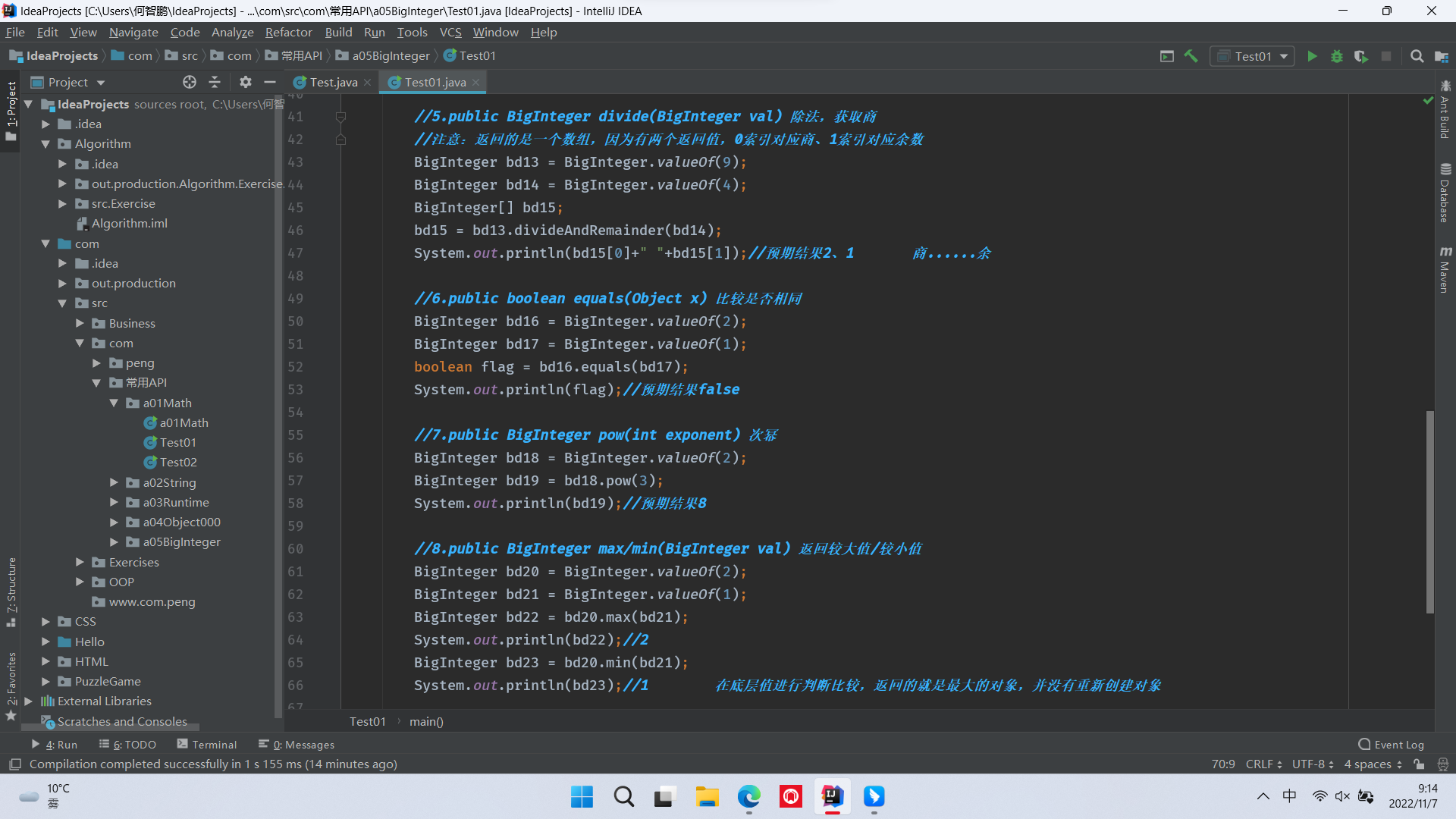Click the Build project hammer icon
The height and width of the screenshot is (819, 1456).
(x=1191, y=56)
